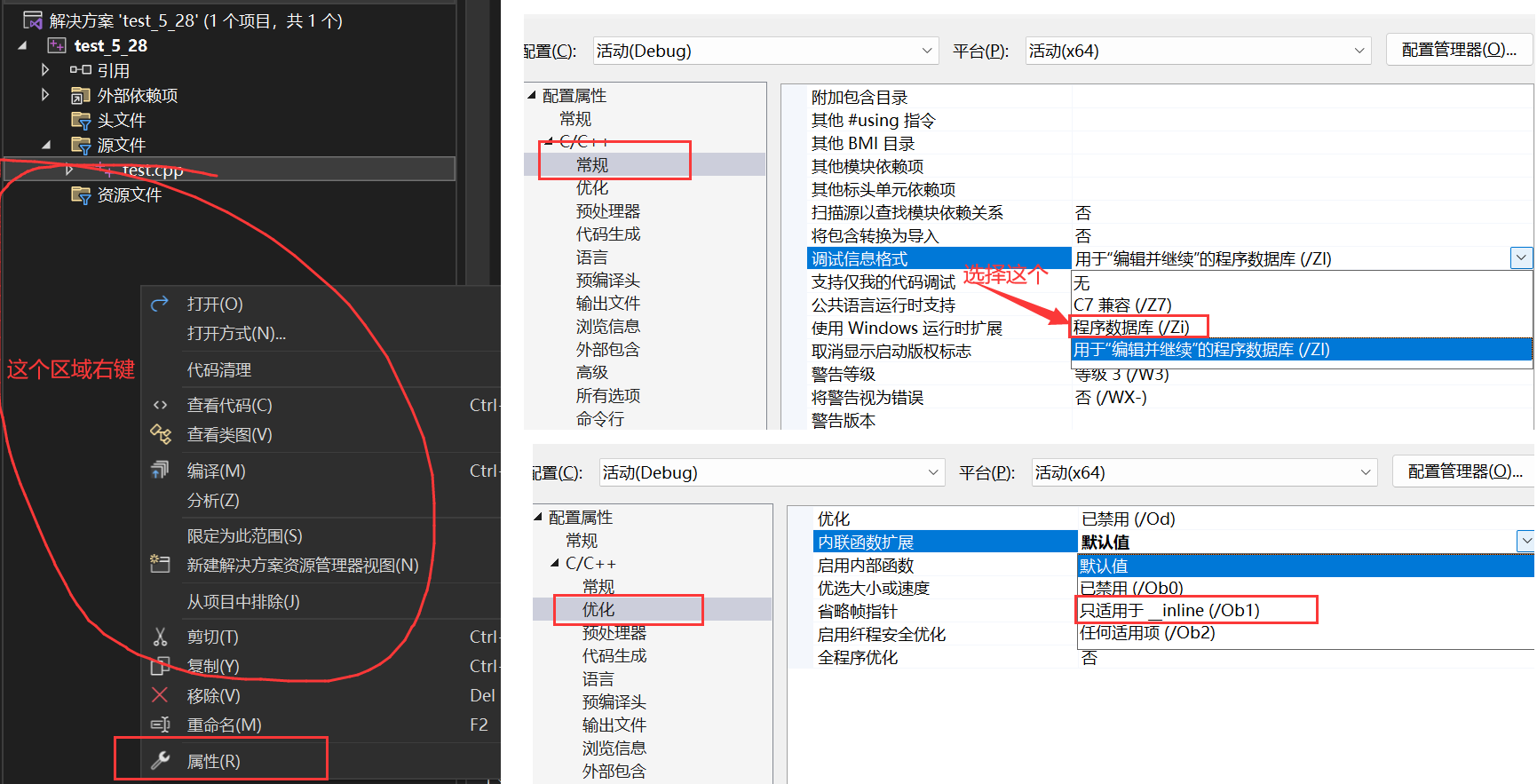The image size is (1537, 784).
Task: Select 任何适用项 (/Ob2) option
Action: (x=1306, y=632)
